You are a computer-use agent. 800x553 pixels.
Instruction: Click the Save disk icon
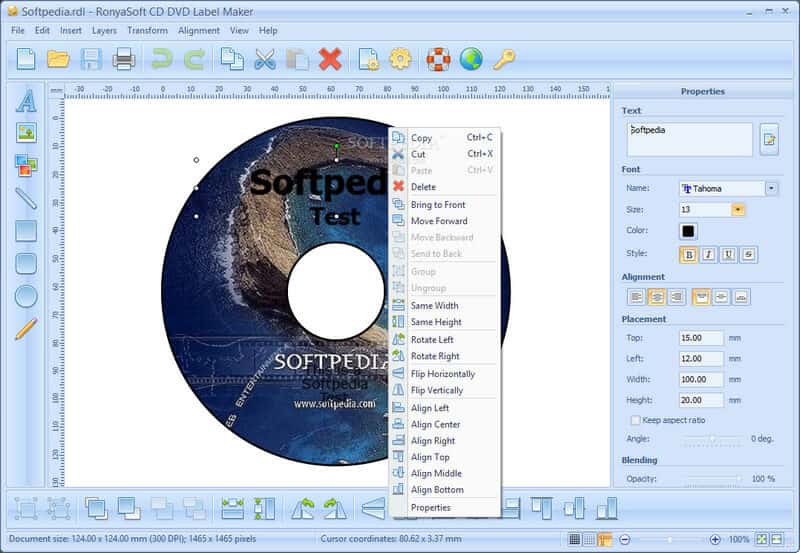(91, 60)
